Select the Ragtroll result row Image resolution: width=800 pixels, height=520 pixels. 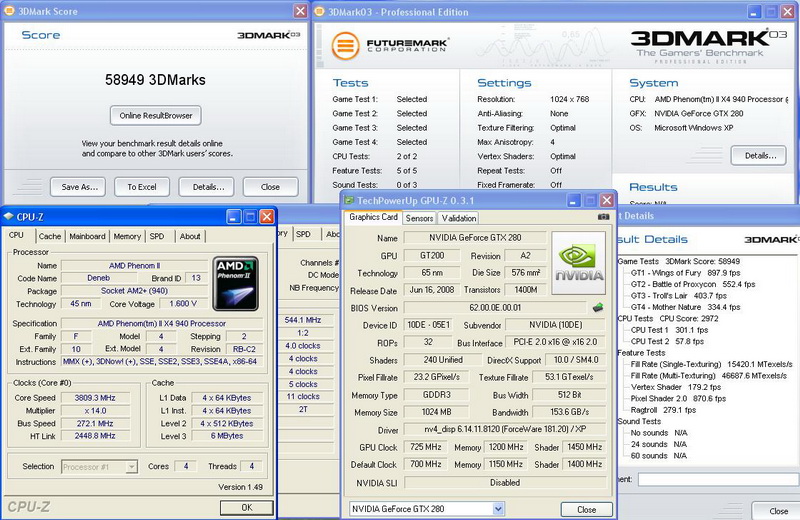663,410
